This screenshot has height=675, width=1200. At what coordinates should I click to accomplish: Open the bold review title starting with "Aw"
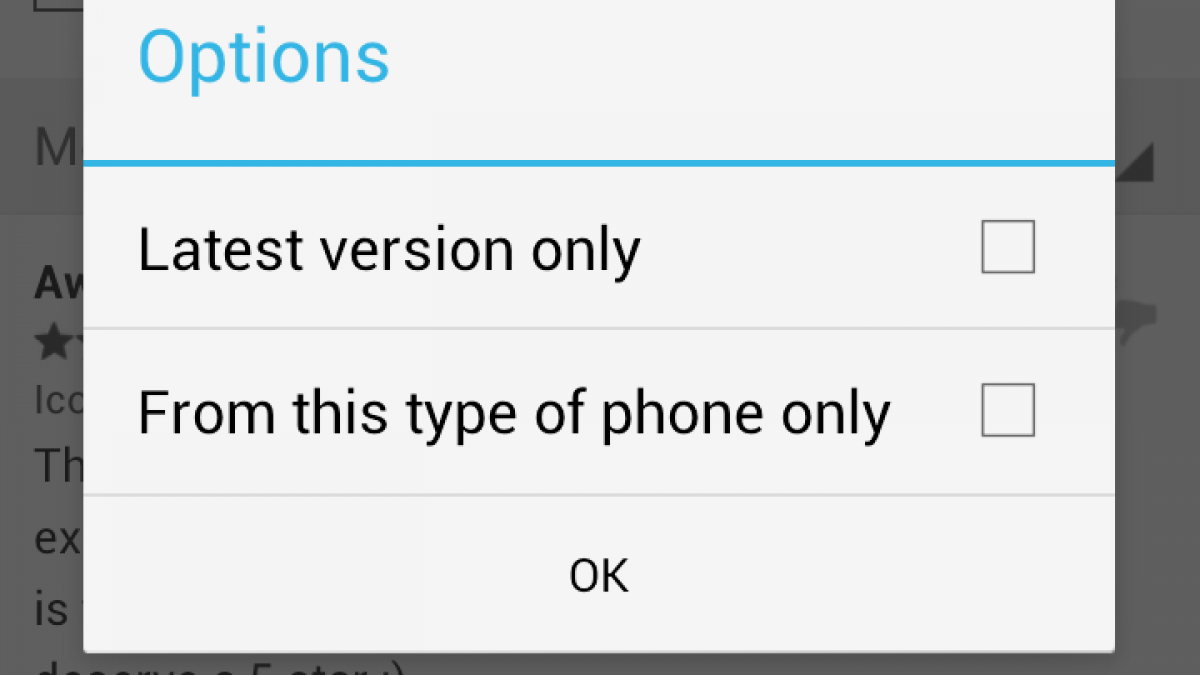pyautogui.click(x=59, y=283)
